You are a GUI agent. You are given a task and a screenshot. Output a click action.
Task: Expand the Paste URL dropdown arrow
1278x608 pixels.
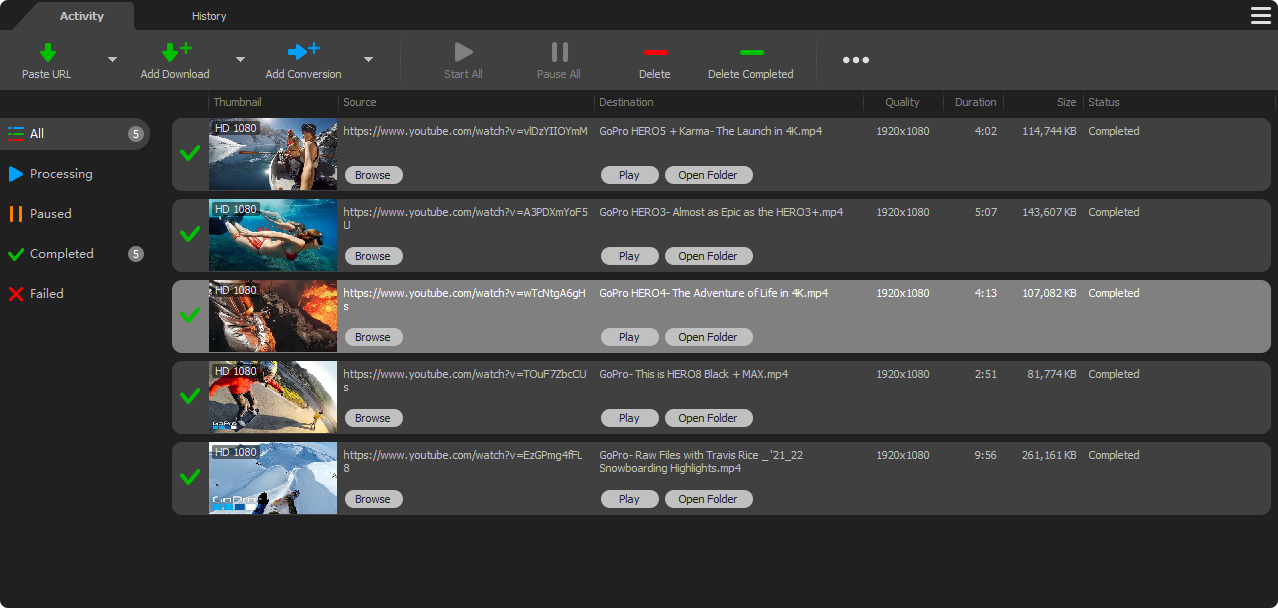pyautogui.click(x=112, y=59)
